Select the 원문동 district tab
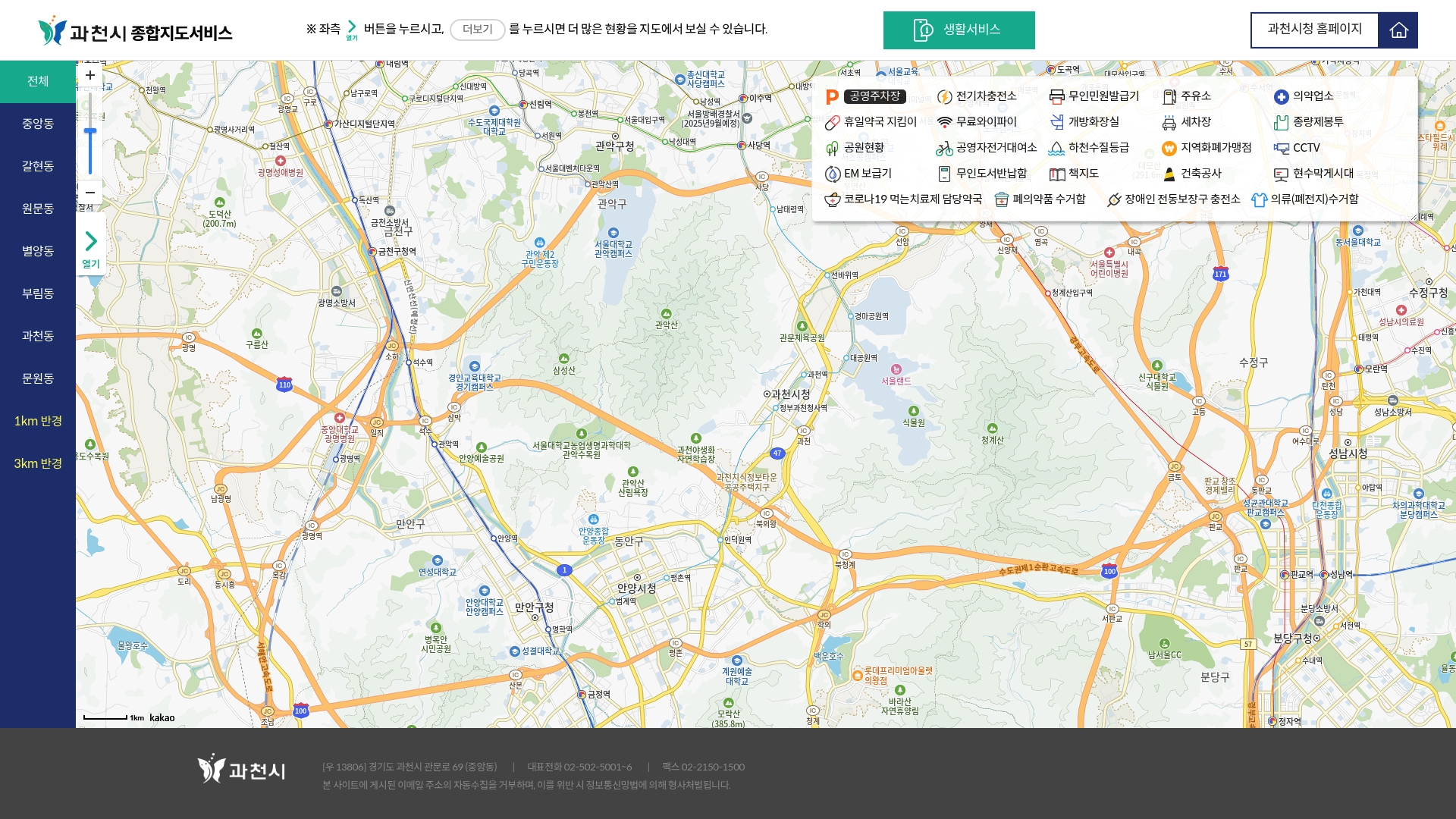This screenshot has height=819, width=1456. pos(38,209)
